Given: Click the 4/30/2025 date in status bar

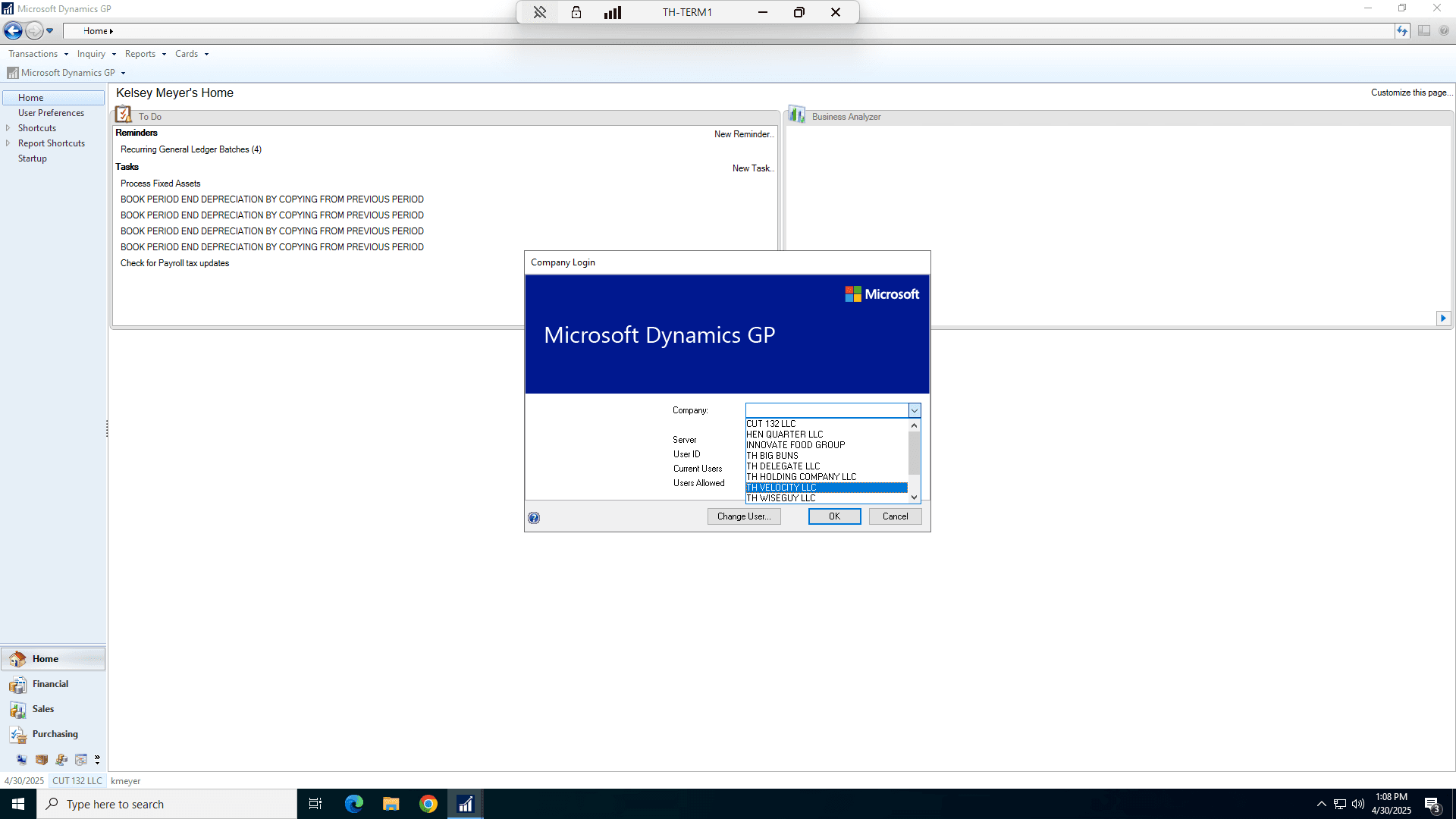Looking at the screenshot, I should tap(24, 781).
